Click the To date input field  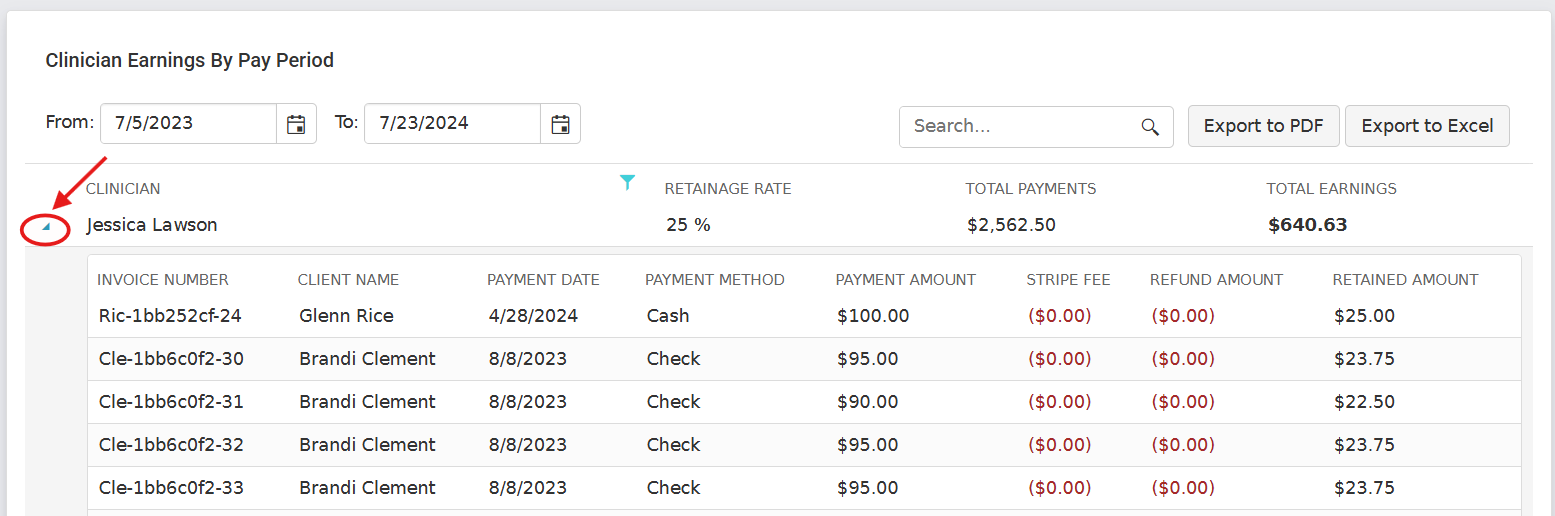click(453, 124)
